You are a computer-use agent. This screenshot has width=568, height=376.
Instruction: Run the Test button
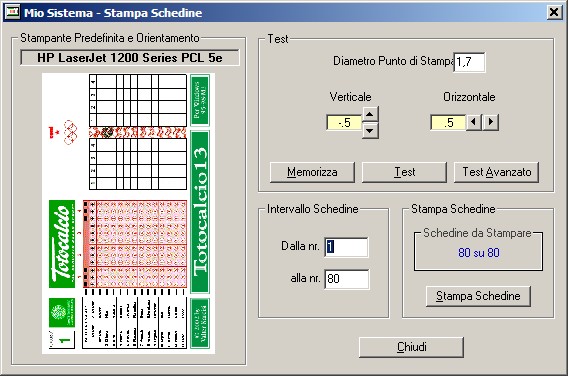pos(404,172)
